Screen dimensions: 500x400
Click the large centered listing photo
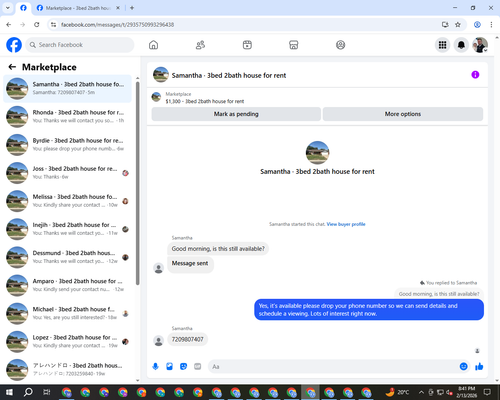[317, 153]
